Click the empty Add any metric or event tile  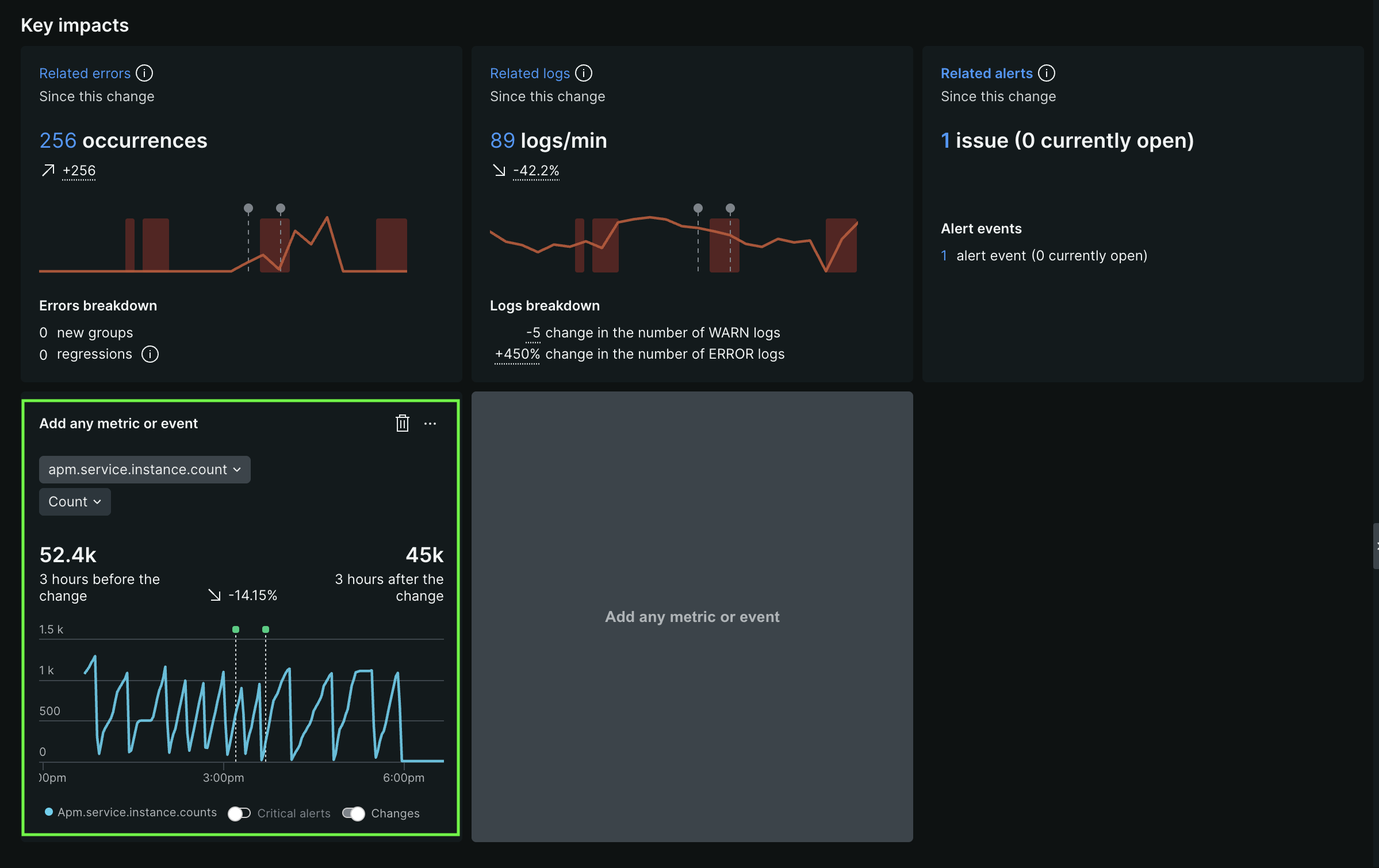[692, 617]
